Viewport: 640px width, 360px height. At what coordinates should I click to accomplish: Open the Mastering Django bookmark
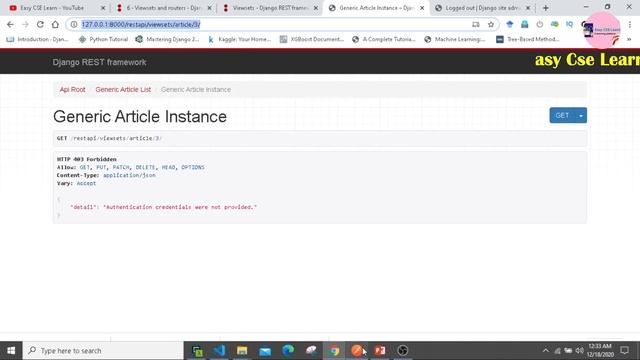[167, 39]
